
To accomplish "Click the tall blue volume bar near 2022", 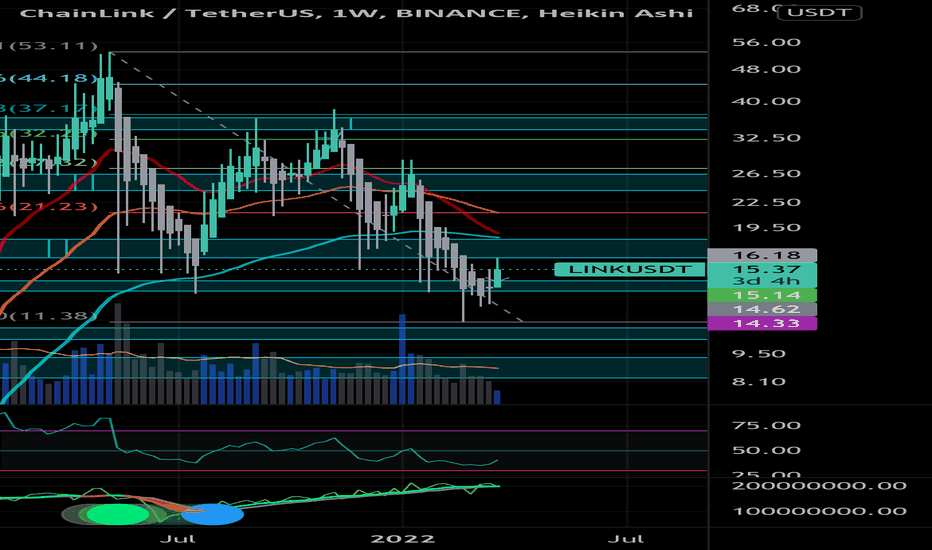I will [402, 359].
